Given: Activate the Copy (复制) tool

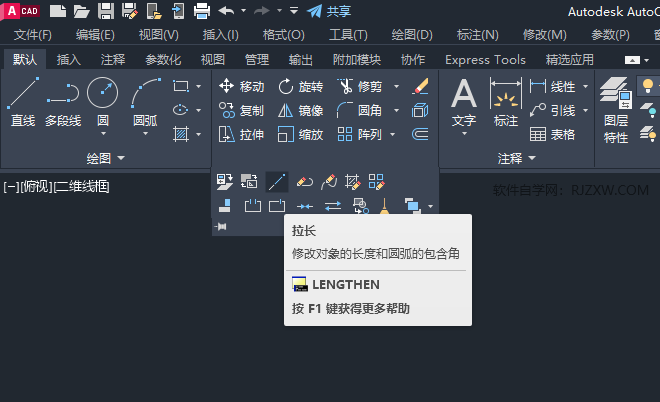Looking at the screenshot, I should 242,110.
